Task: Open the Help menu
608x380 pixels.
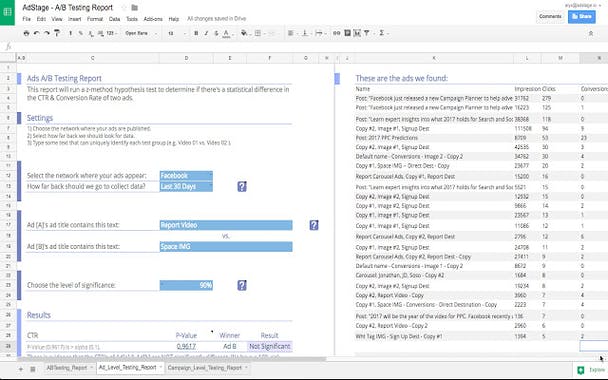Action: 174,19
